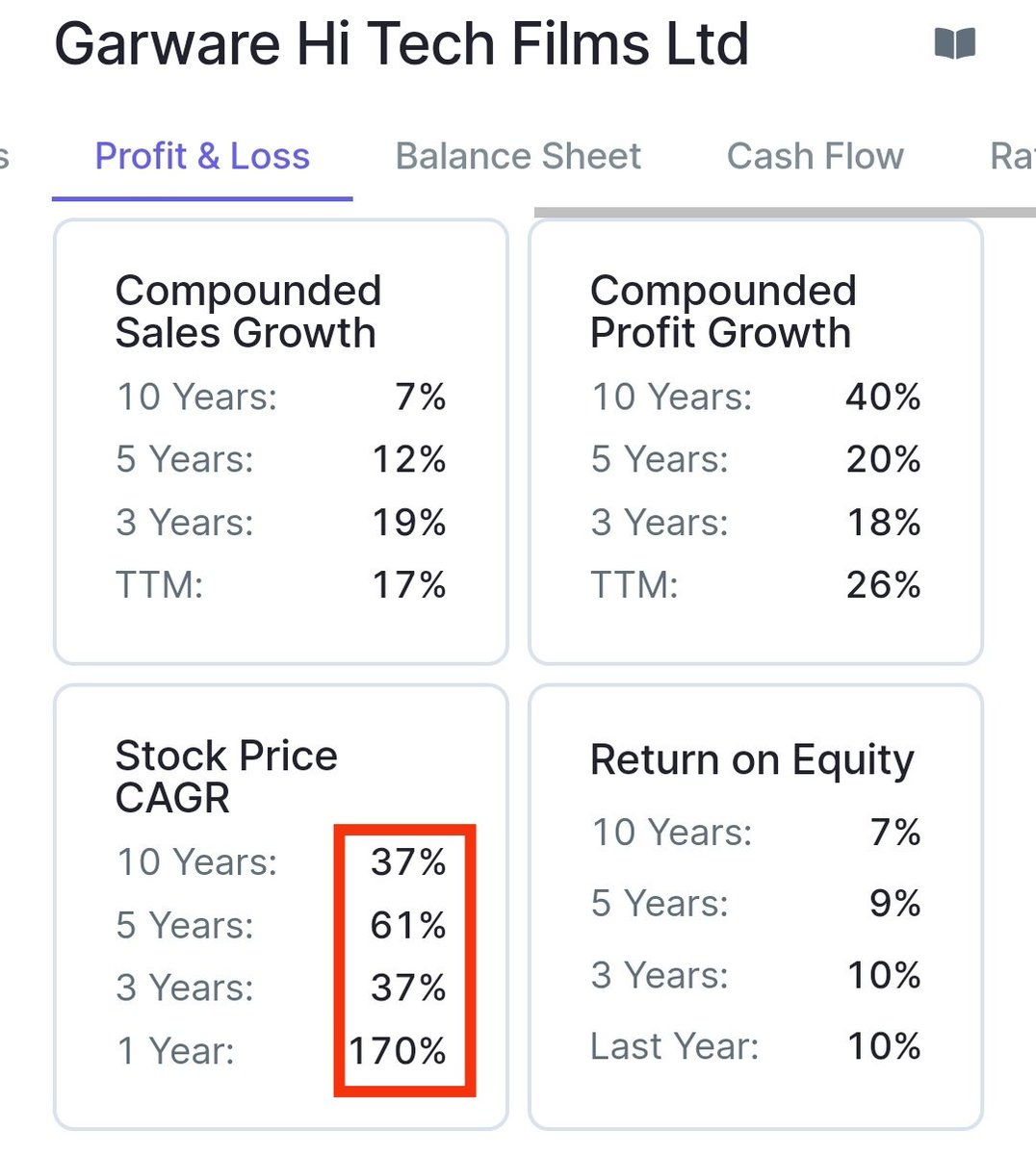This screenshot has width=1036, height=1155.
Task: Click the 3 Years 19% sales growth row
Action: [279, 522]
